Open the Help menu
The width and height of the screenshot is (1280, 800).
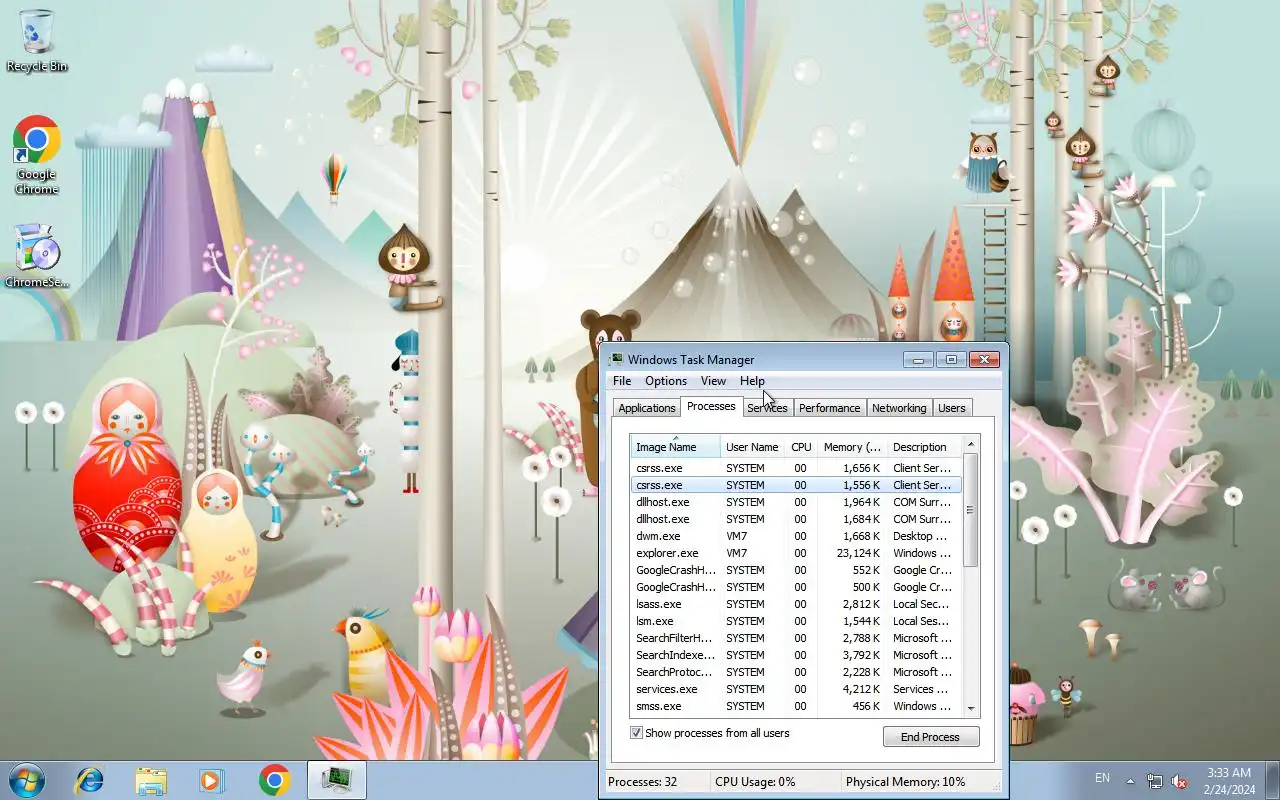tap(752, 381)
